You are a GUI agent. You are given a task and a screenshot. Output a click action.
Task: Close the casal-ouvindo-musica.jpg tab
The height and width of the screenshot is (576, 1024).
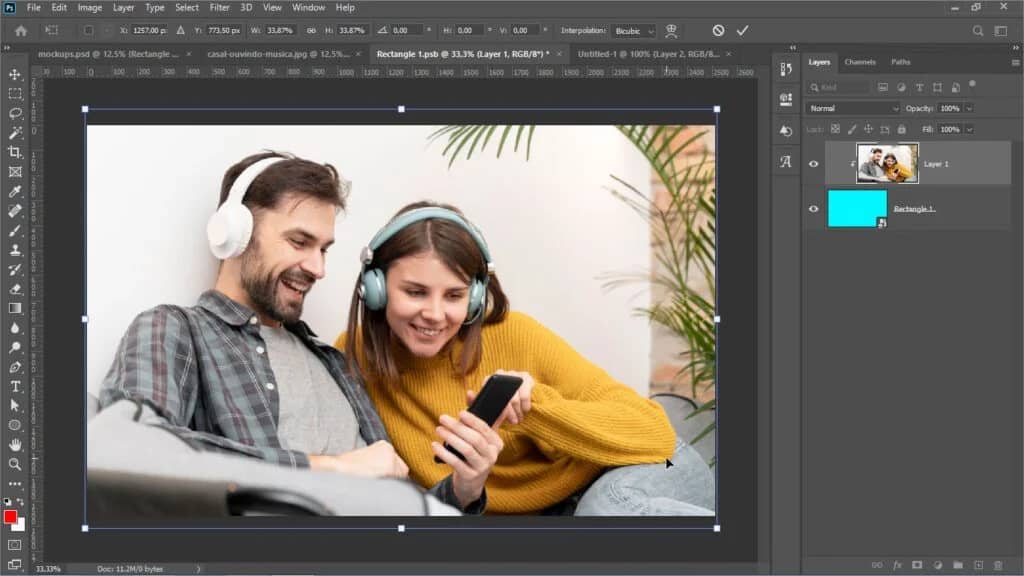[x=358, y=54]
